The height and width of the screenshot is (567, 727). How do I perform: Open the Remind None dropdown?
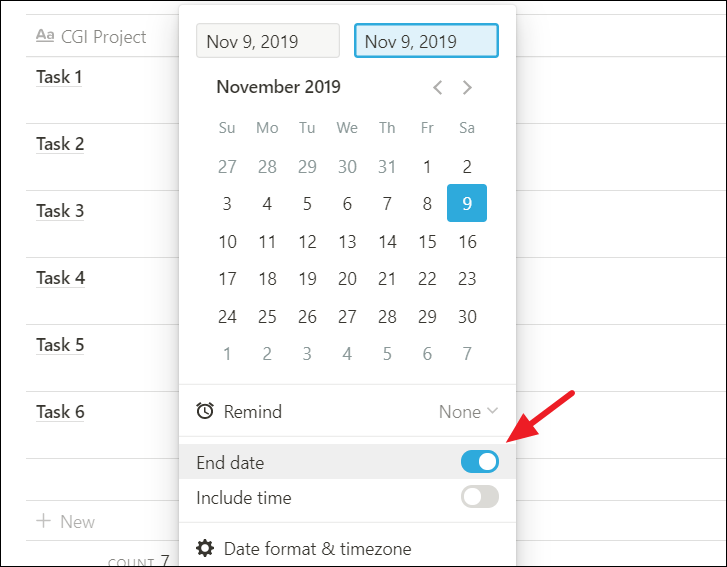(x=468, y=411)
